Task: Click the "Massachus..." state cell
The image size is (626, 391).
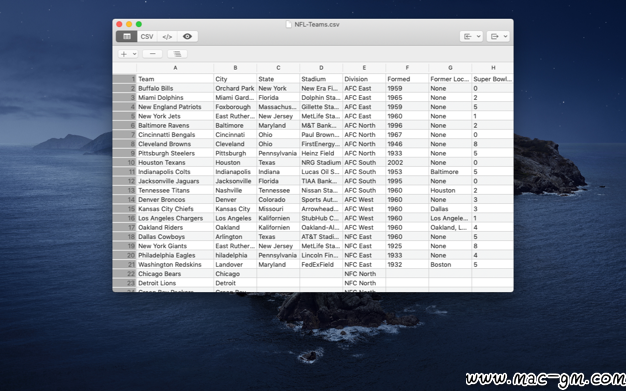Action: coord(278,107)
